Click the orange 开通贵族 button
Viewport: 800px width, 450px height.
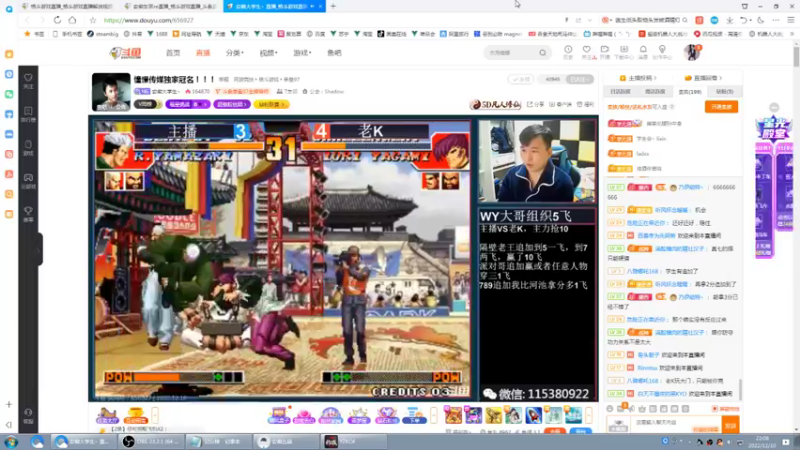721,107
